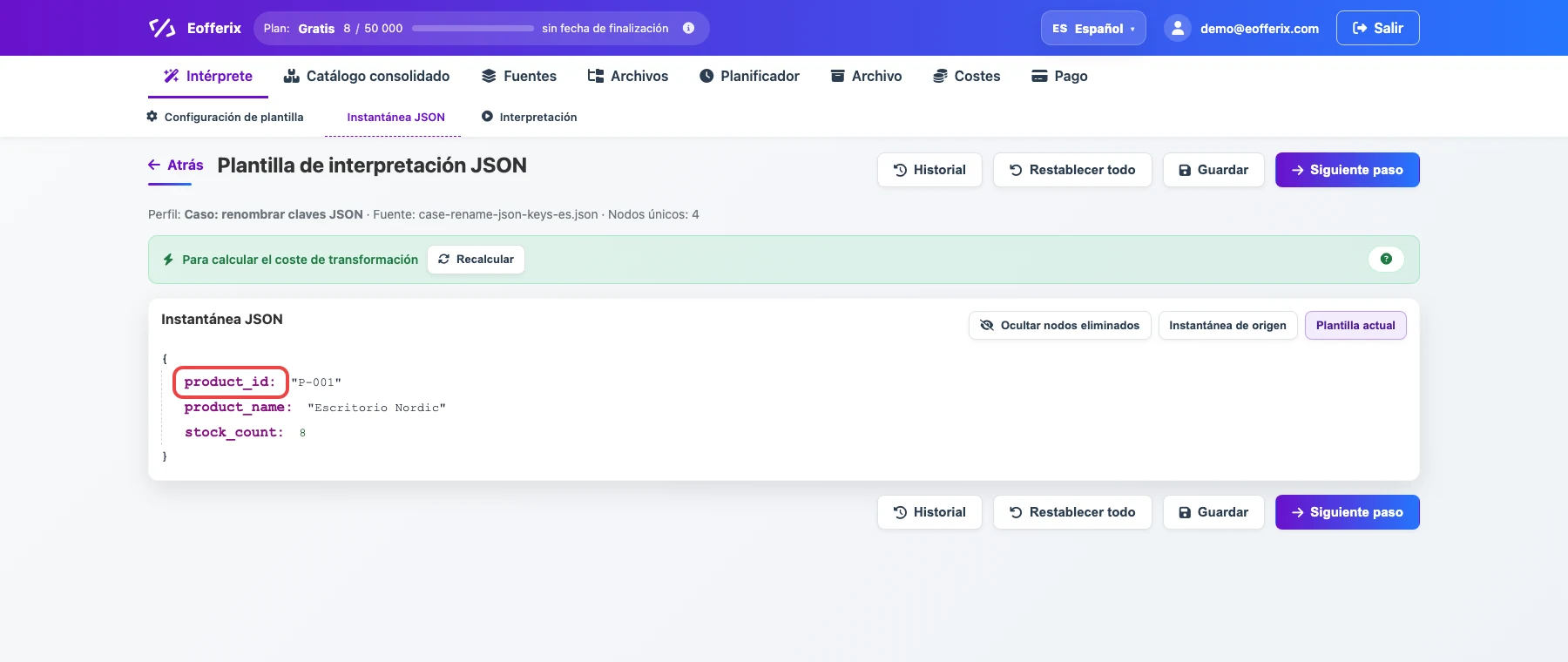The image size is (1568, 662).
Task: Click the top Guardar button
Action: pyautogui.click(x=1213, y=170)
